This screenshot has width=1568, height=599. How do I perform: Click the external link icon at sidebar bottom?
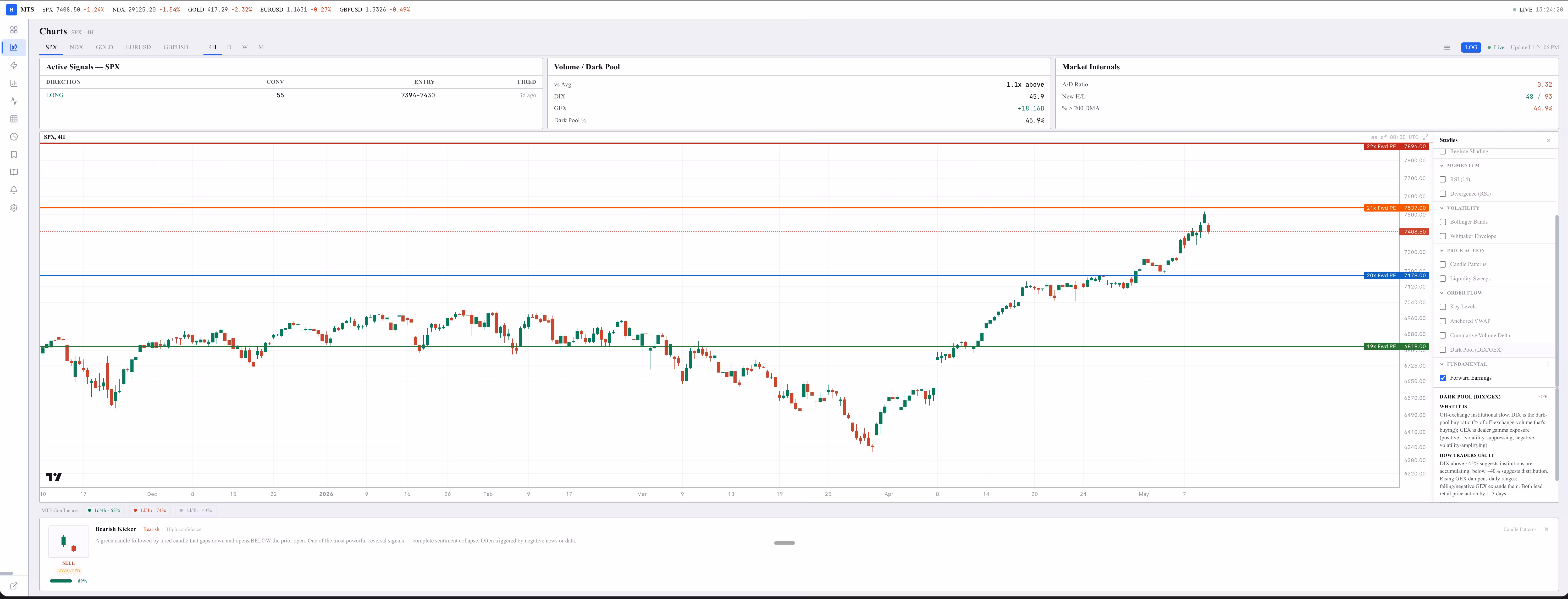pyautogui.click(x=14, y=586)
